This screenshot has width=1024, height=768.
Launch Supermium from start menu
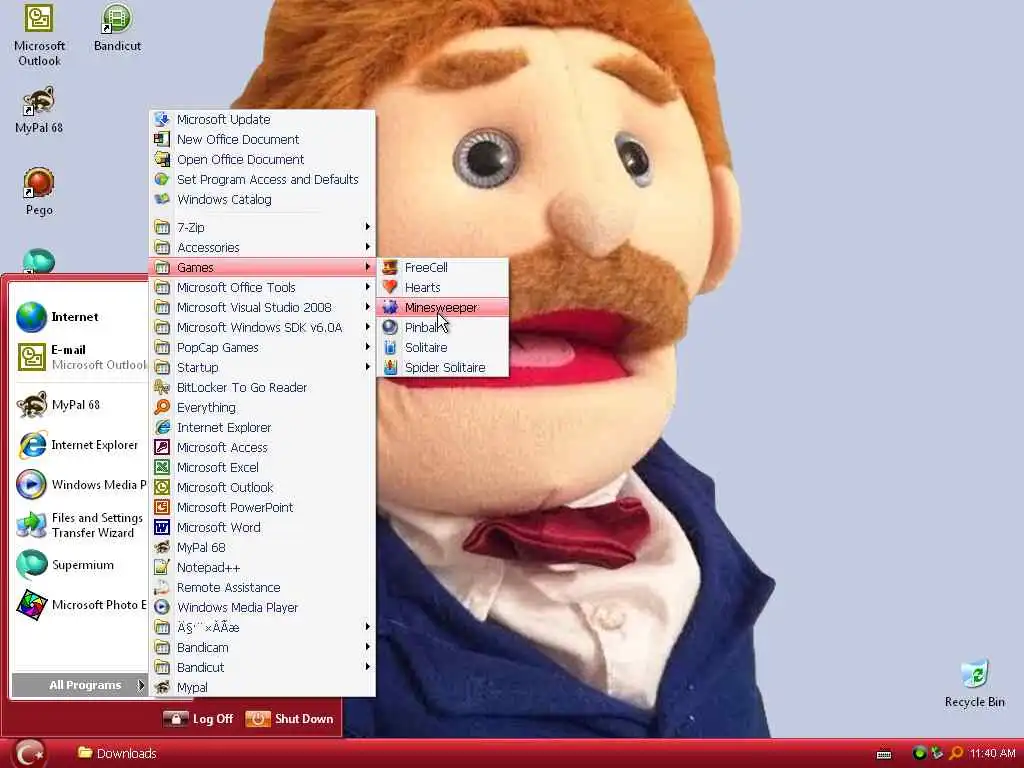tap(81, 565)
